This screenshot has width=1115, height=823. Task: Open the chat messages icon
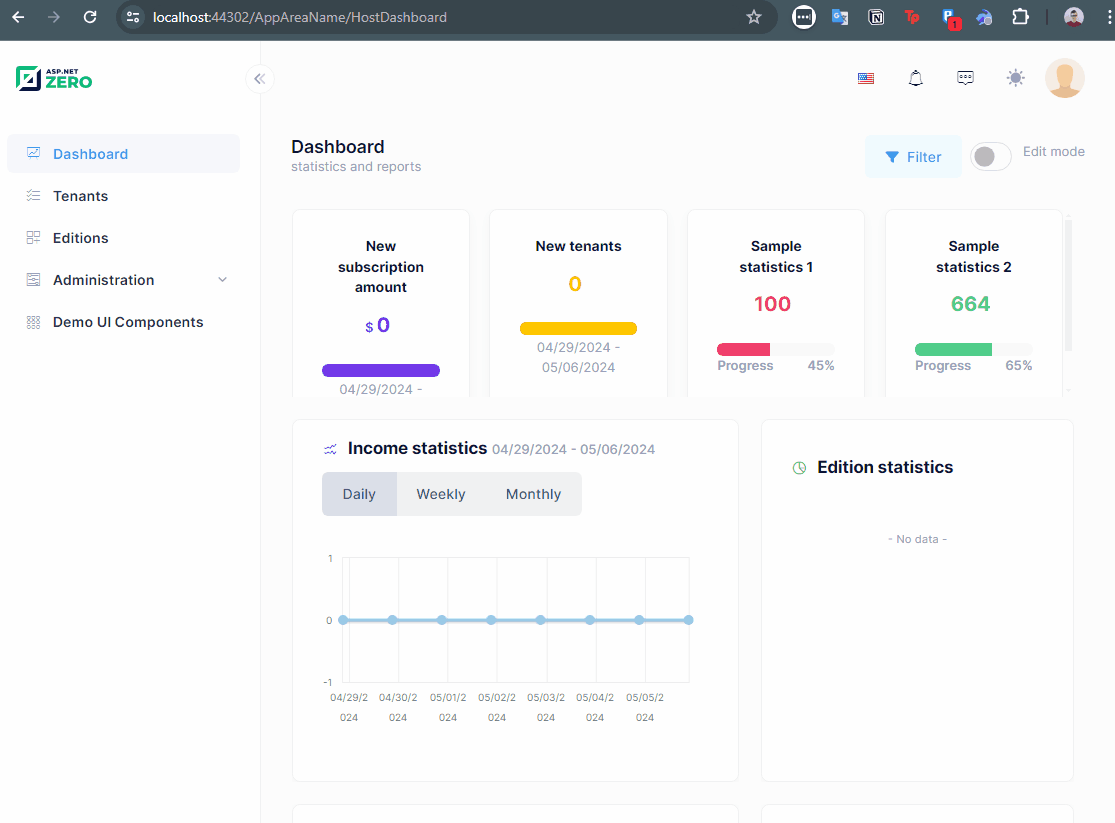[x=965, y=78]
